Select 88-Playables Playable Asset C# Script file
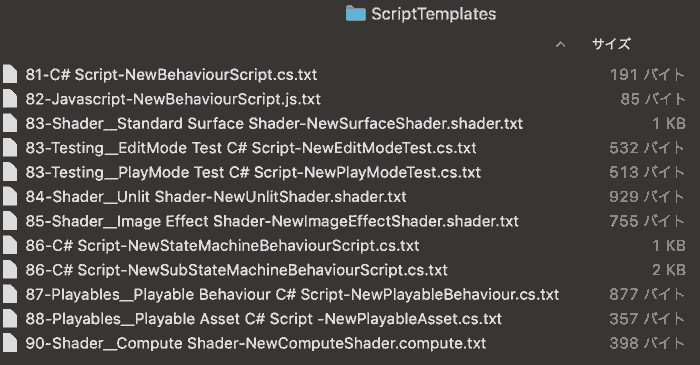700x365 pixels. (x=264, y=319)
